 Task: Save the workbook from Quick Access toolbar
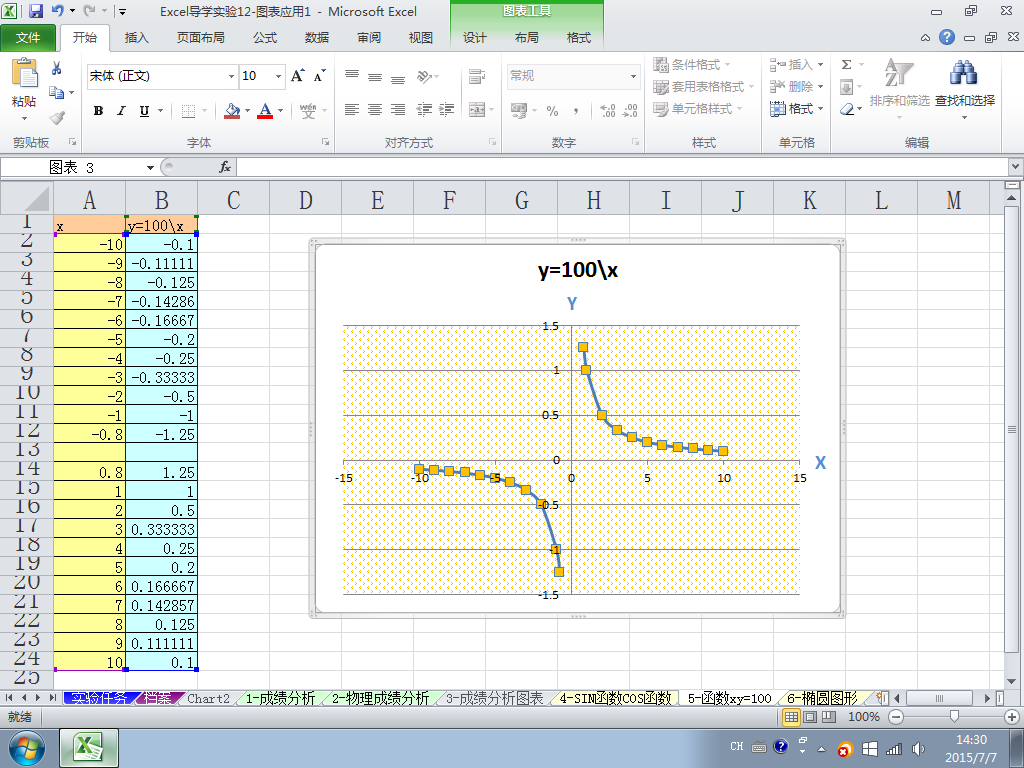(x=36, y=11)
